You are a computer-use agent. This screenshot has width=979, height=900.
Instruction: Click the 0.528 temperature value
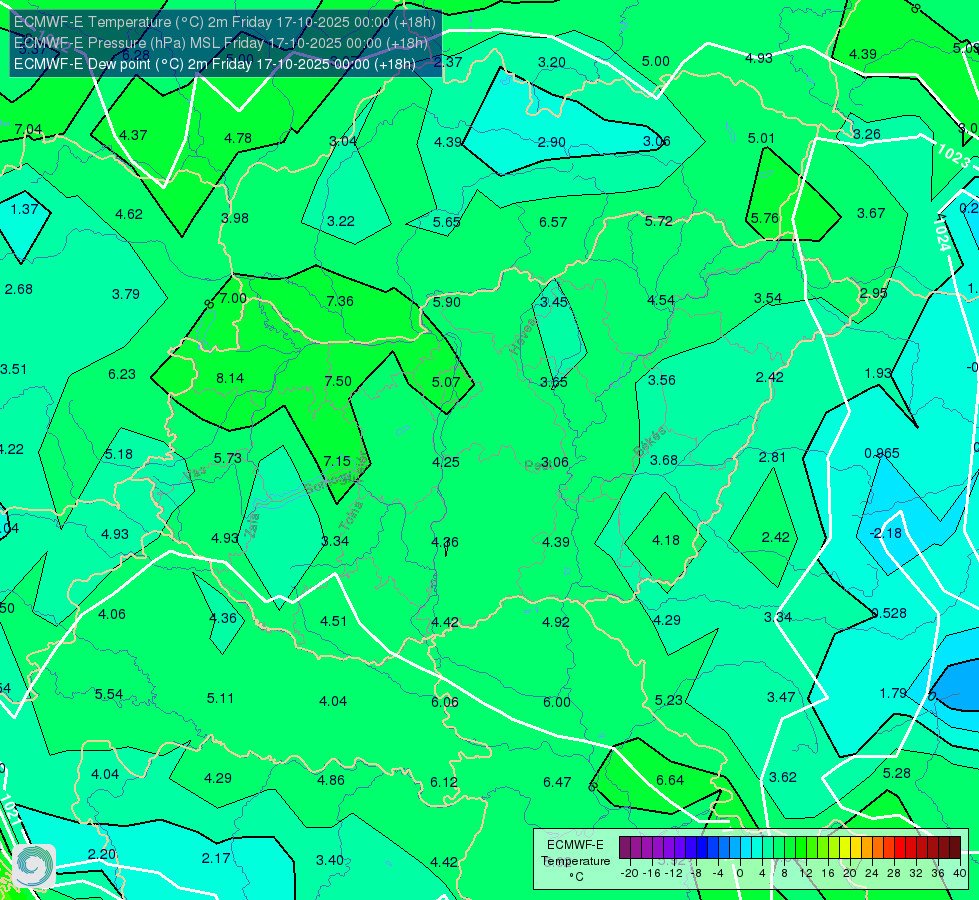click(x=889, y=613)
